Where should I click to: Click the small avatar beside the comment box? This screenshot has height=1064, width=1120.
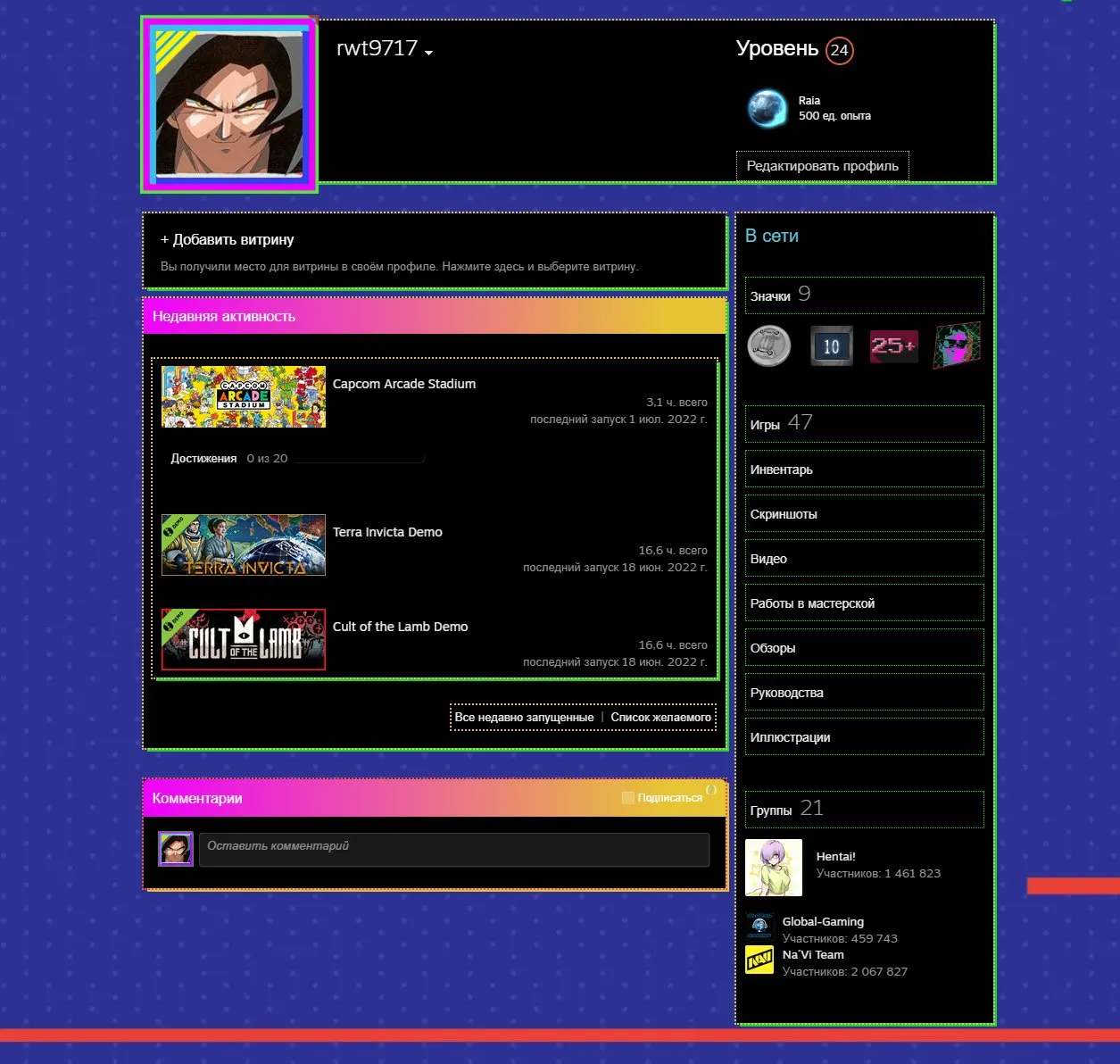coord(176,849)
